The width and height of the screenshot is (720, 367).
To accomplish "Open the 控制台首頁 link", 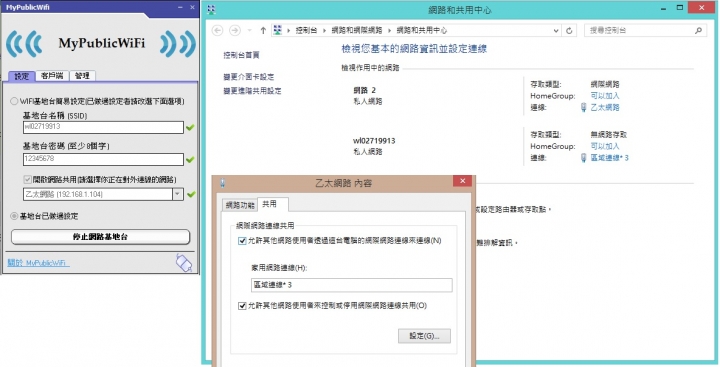I will 242,55.
